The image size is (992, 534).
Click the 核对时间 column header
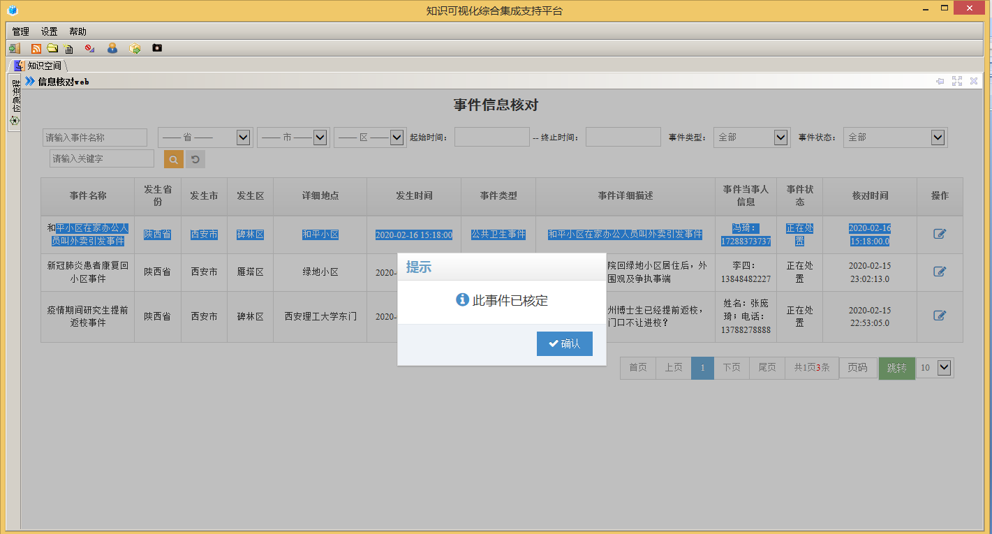pyautogui.click(x=870, y=196)
